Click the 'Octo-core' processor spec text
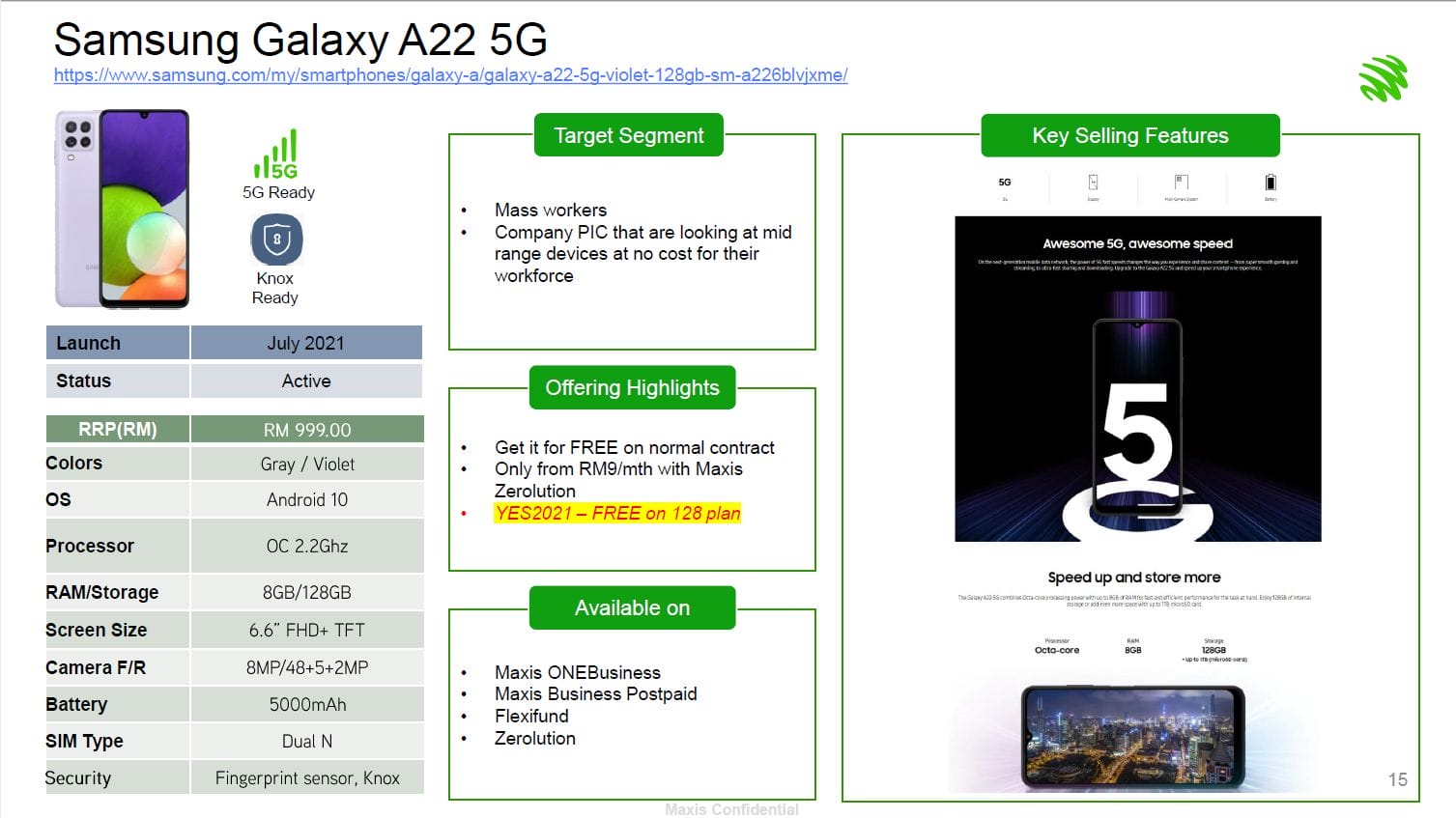1456x818 pixels. [x=1057, y=650]
